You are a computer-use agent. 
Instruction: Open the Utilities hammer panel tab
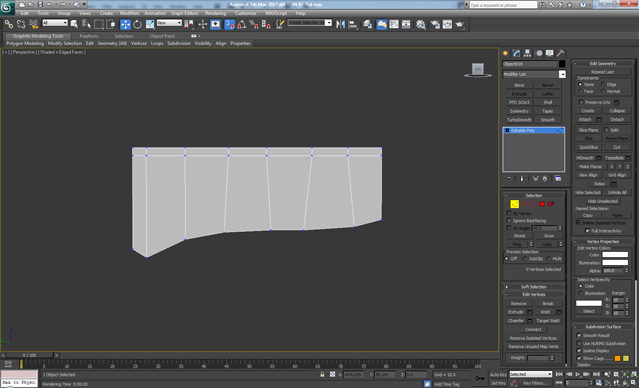561,53
